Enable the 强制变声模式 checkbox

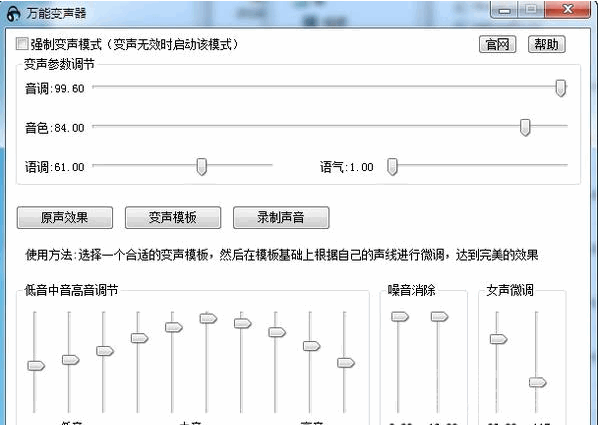click(22, 43)
